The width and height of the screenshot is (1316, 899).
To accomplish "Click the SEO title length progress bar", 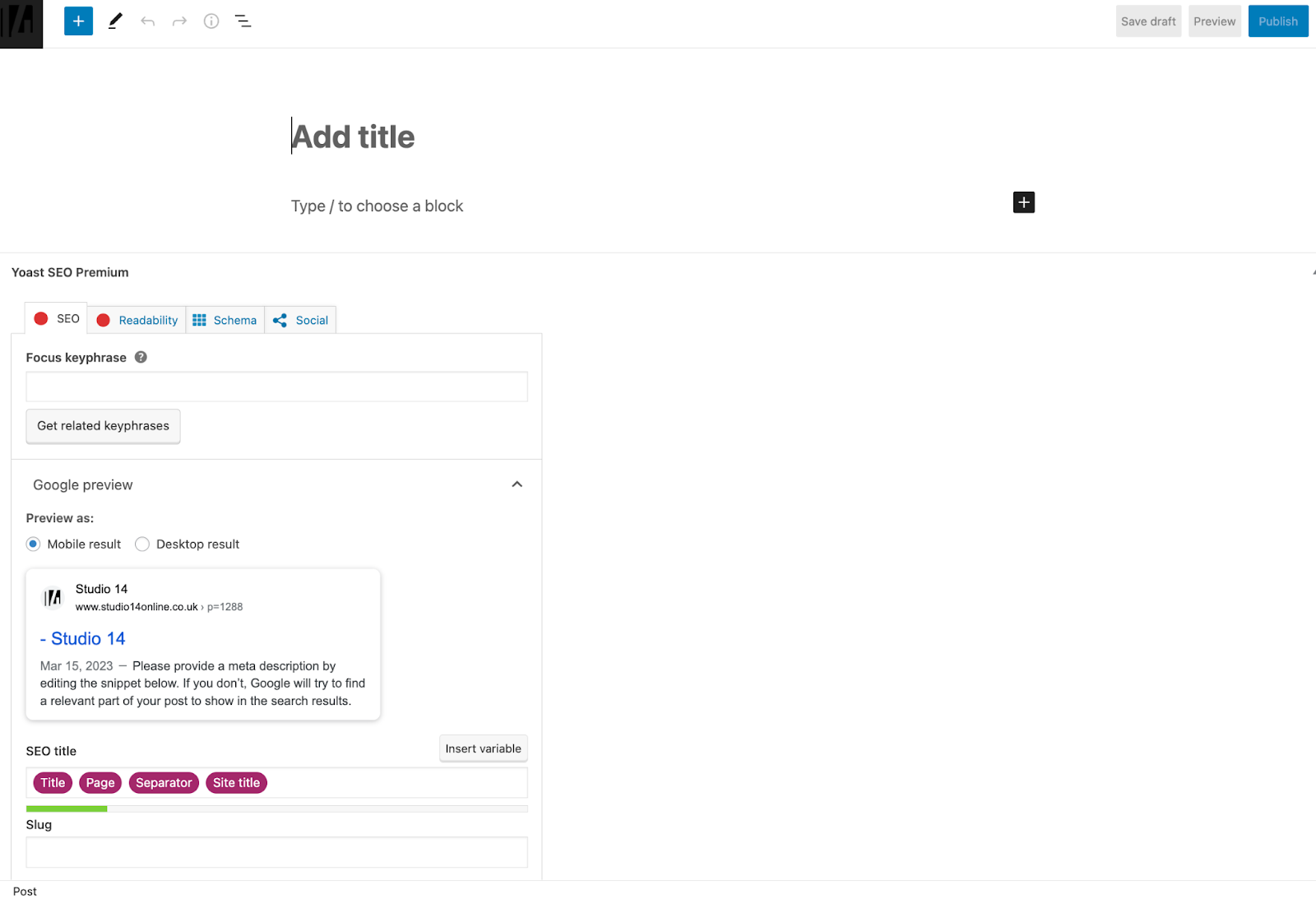I will [276, 809].
